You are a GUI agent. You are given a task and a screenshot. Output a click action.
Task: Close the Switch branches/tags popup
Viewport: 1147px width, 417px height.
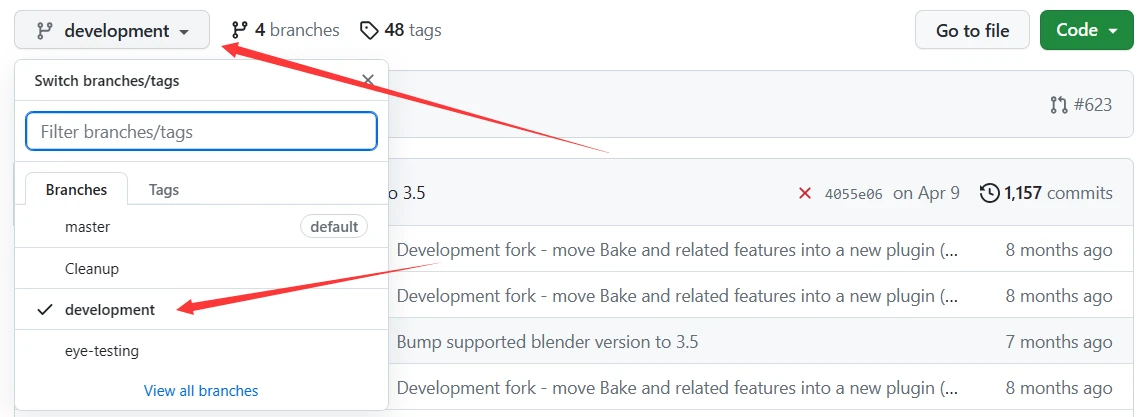368,81
